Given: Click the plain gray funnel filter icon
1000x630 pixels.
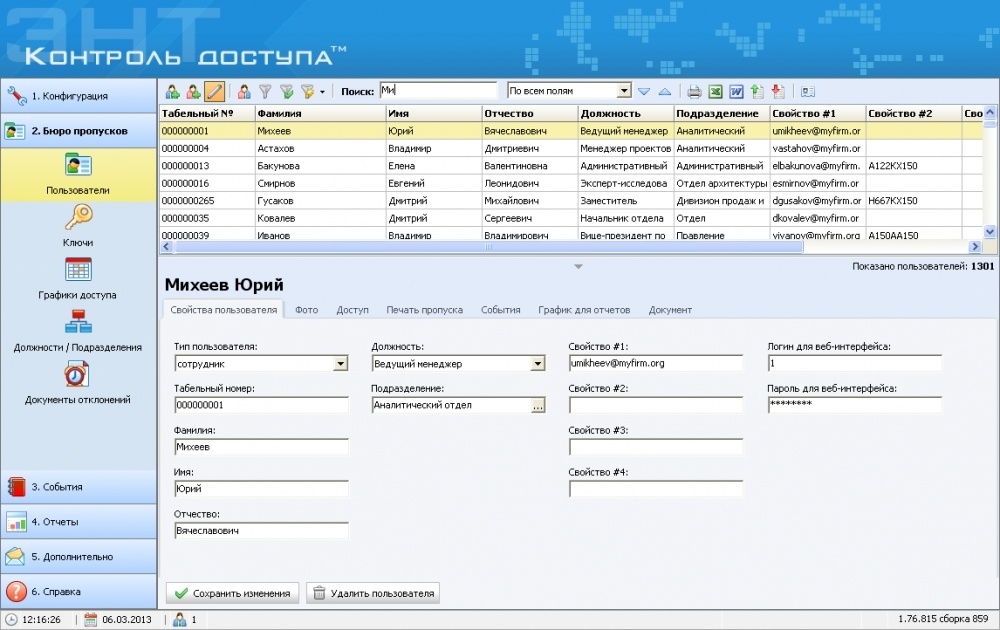Looking at the screenshot, I should tap(265, 92).
